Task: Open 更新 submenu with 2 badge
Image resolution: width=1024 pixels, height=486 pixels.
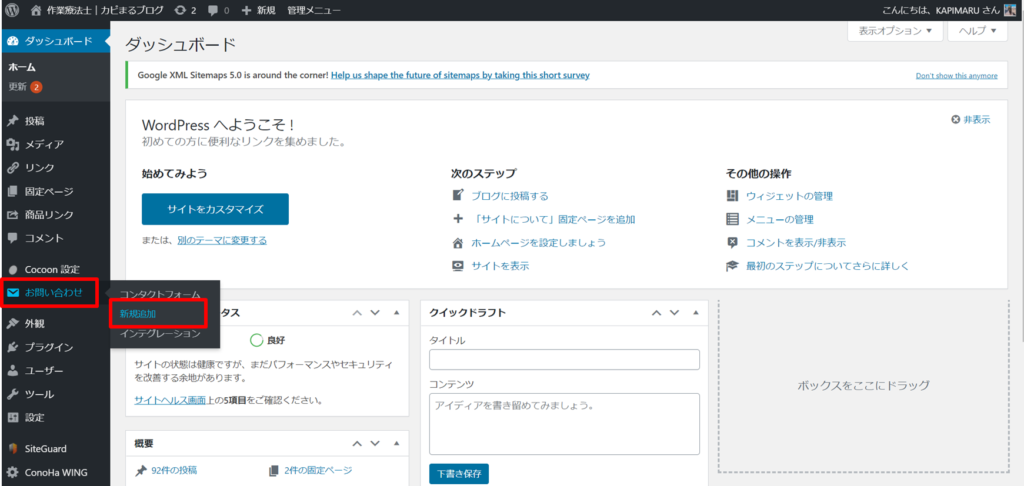Action: tap(25, 86)
